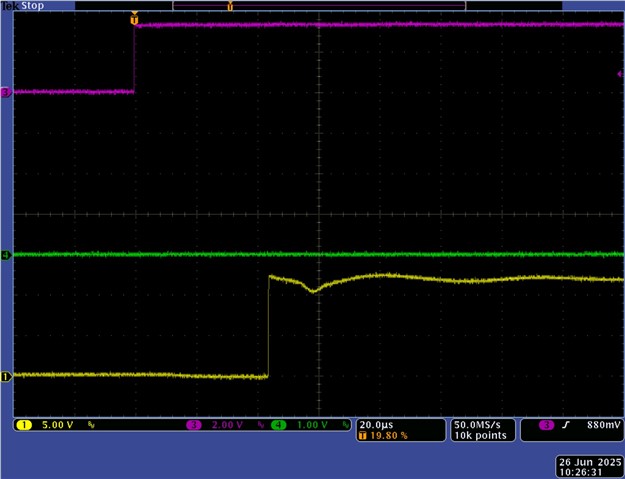Click the channel 1 coupling symbol after 5.00 V

pyautogui.click(x=91, y=425)
